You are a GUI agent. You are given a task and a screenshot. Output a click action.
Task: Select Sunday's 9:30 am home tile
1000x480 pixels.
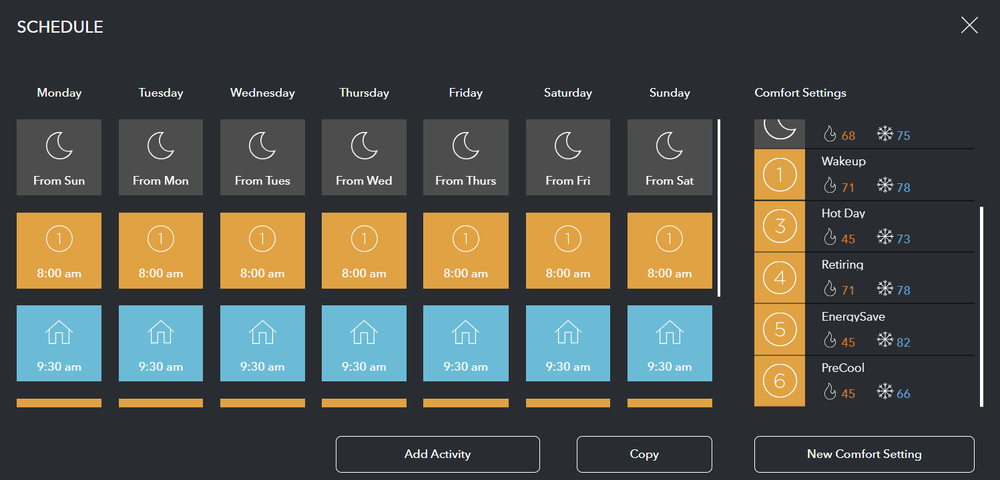670,343
